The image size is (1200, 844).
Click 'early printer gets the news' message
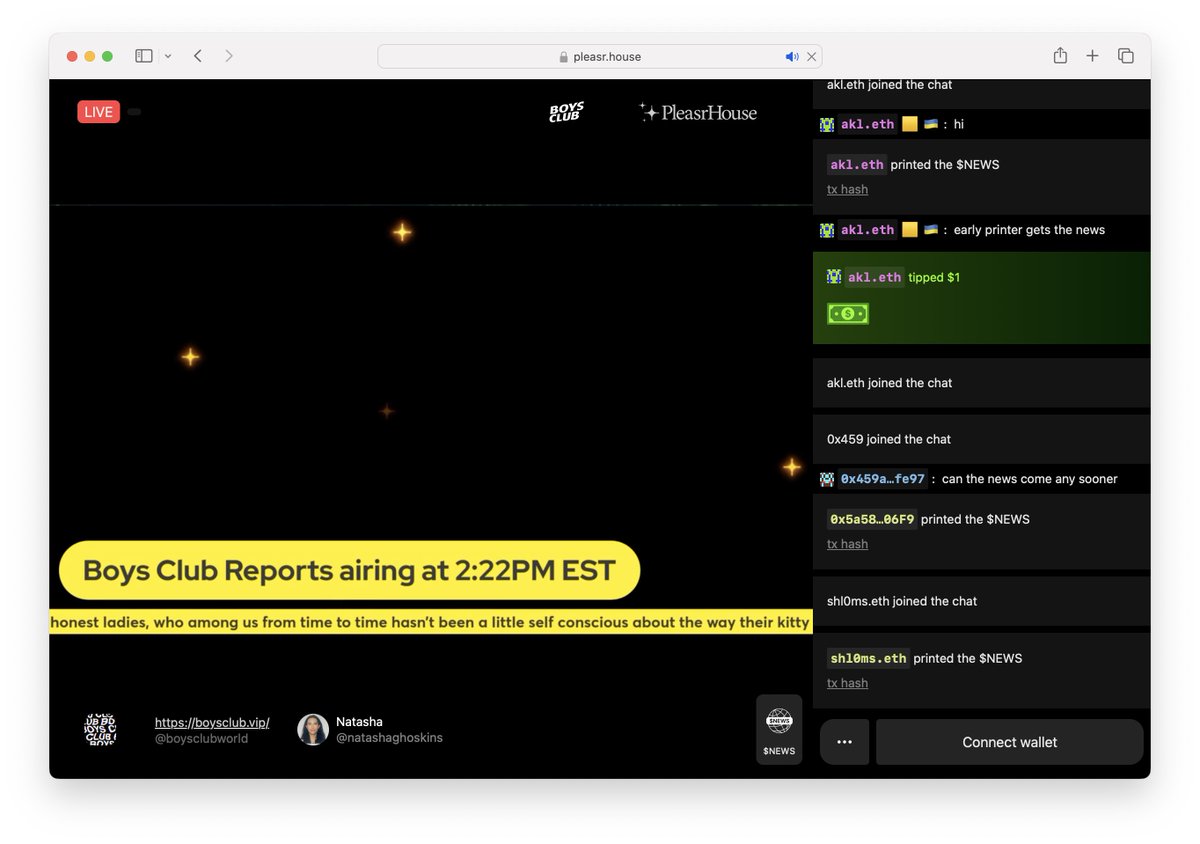pos(1029,230)
